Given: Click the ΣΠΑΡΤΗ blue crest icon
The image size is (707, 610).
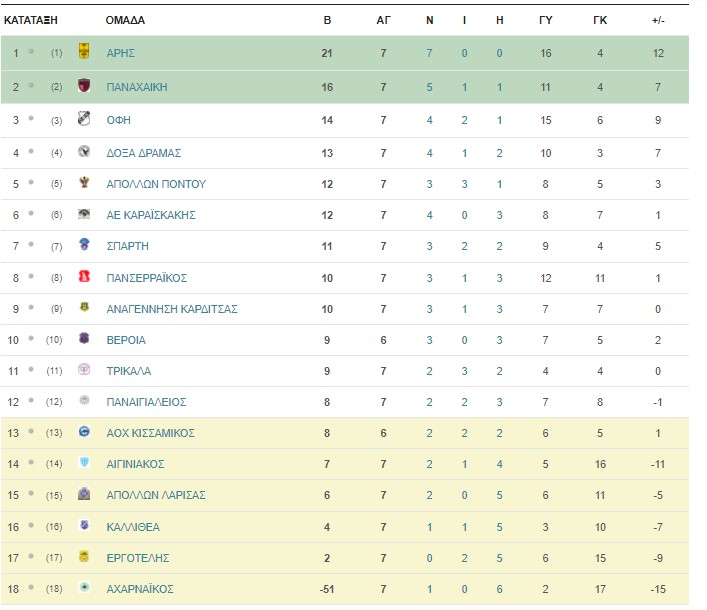Looking at the screenshot, I should [x=84, y=244].
